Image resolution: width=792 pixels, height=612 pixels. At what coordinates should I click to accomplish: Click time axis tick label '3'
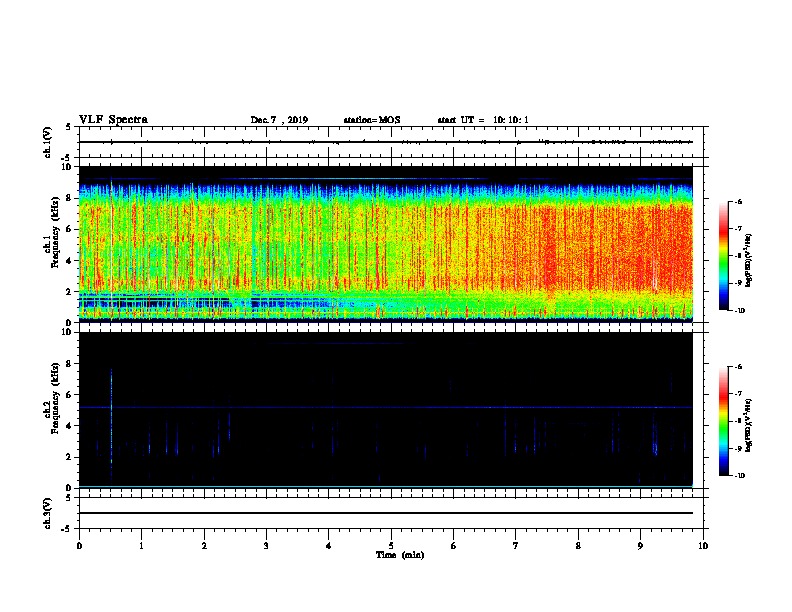[x=266, y=545]
